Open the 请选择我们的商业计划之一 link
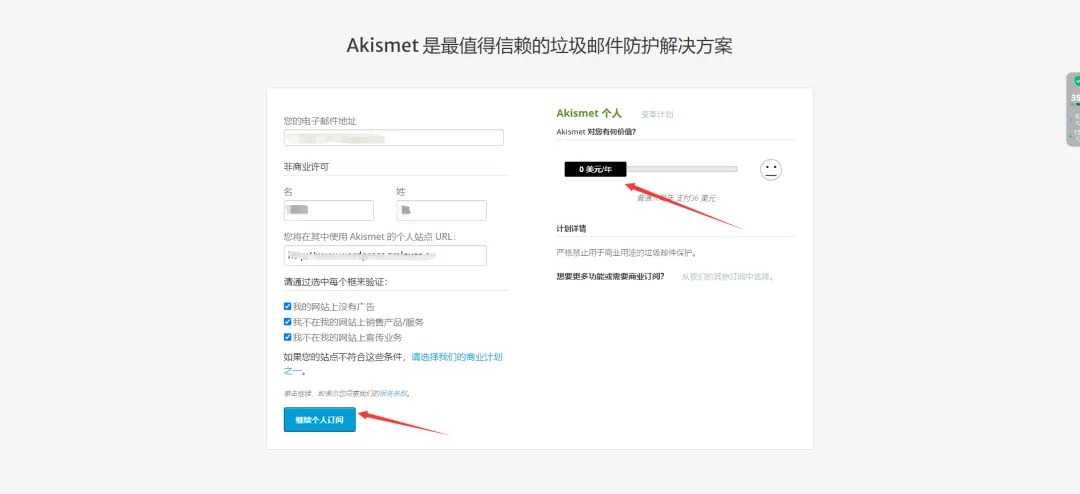This screenshot has width=1080, height=494. [x=457, y=357]
